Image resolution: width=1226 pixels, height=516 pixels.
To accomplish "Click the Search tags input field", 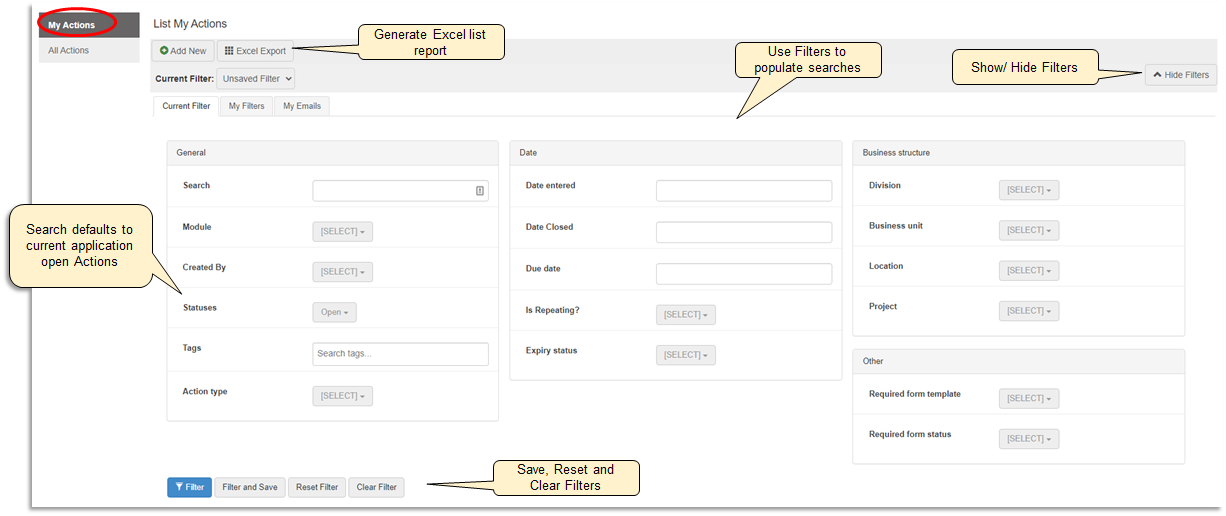I will pyautogui.click(x=400, y=354).
